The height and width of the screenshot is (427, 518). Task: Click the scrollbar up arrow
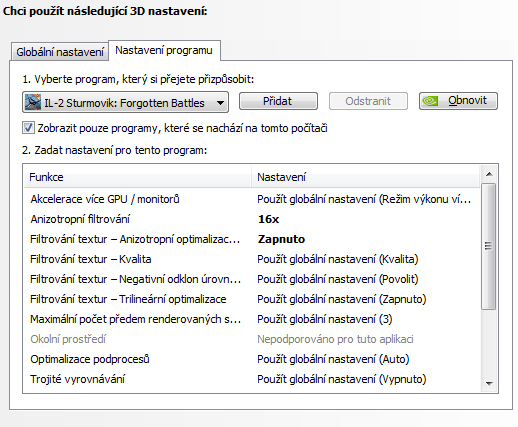tap(489, 174)
